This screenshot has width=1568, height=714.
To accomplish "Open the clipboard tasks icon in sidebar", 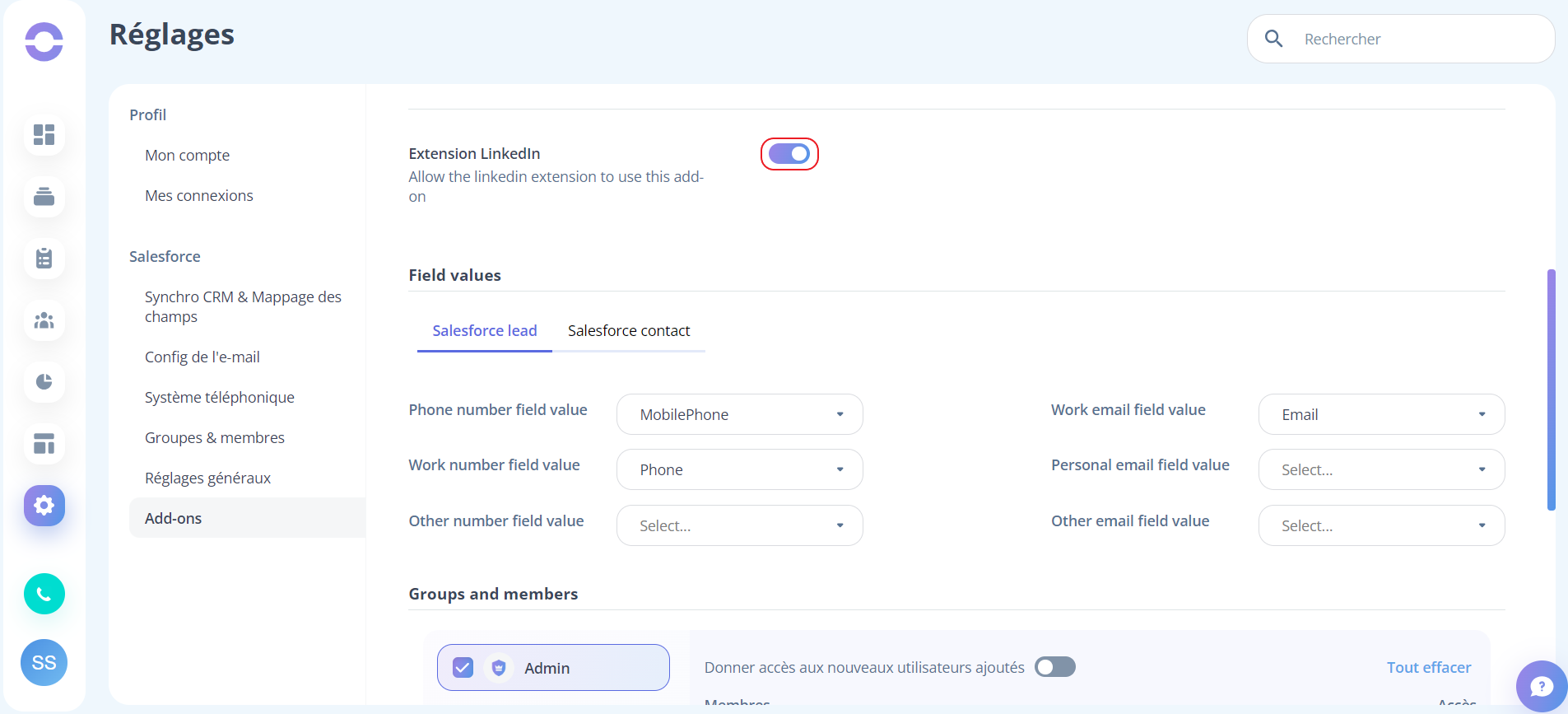I will [x=44, y=258].
